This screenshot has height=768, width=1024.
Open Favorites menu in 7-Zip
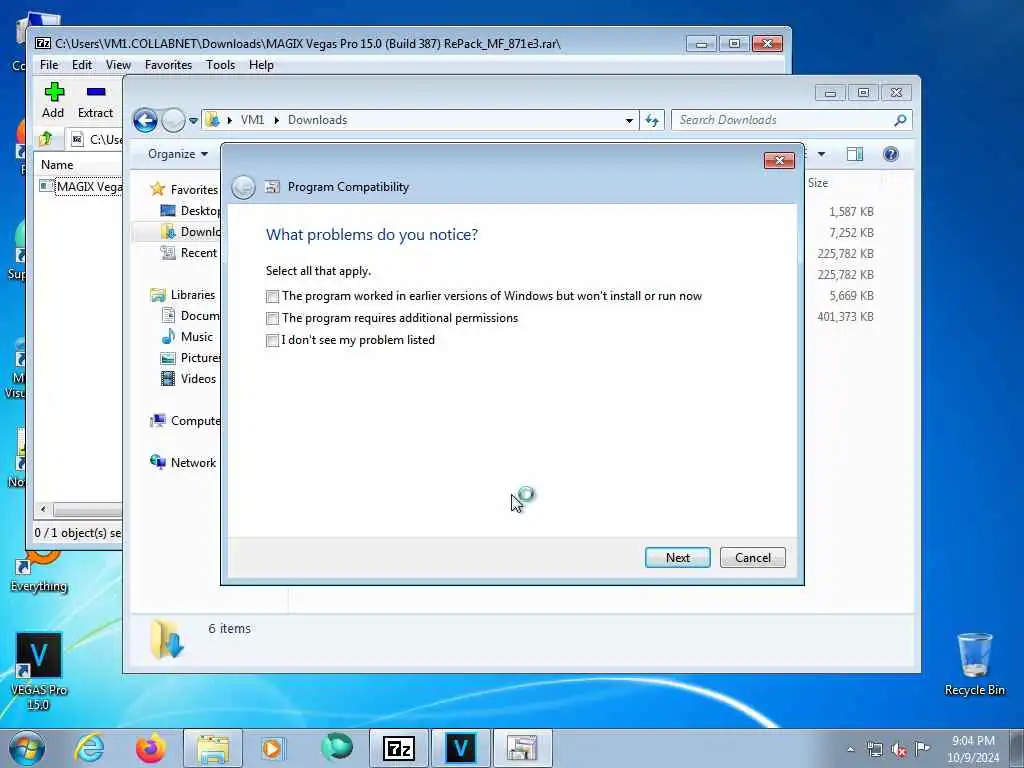tap(168, 65)
